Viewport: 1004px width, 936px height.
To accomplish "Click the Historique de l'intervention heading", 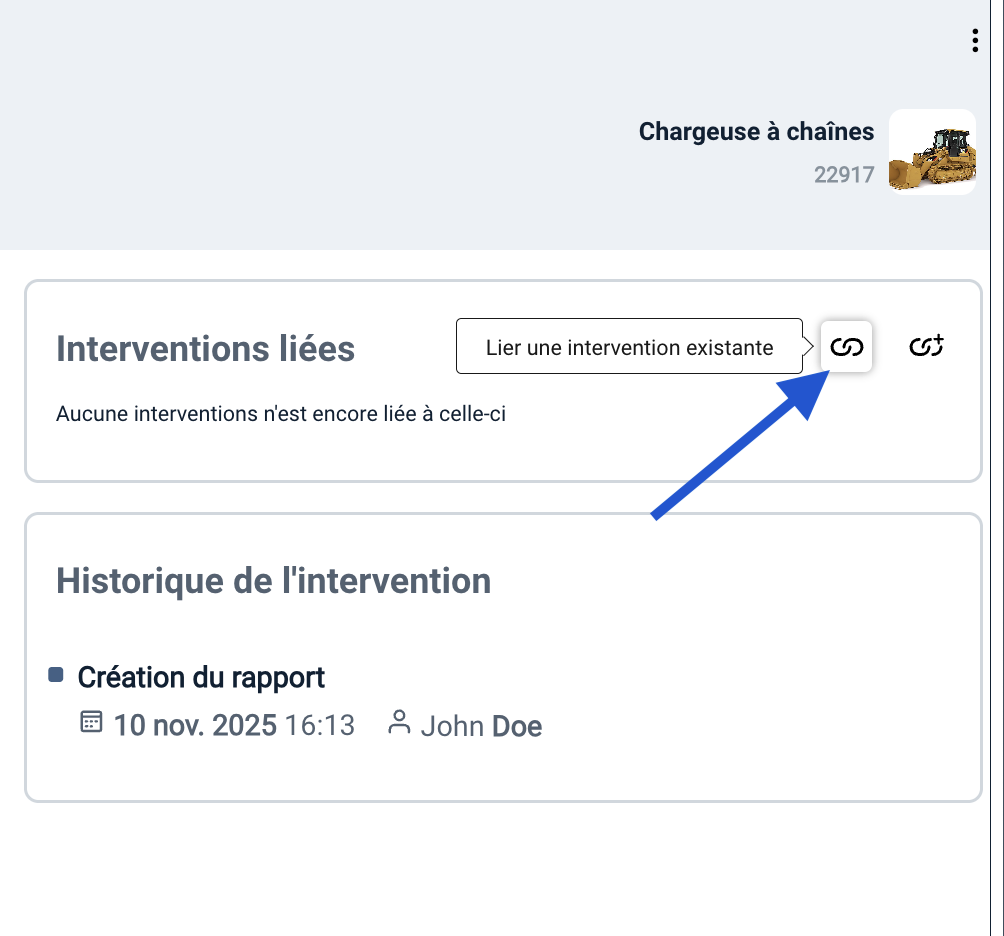I will point(273,580).
